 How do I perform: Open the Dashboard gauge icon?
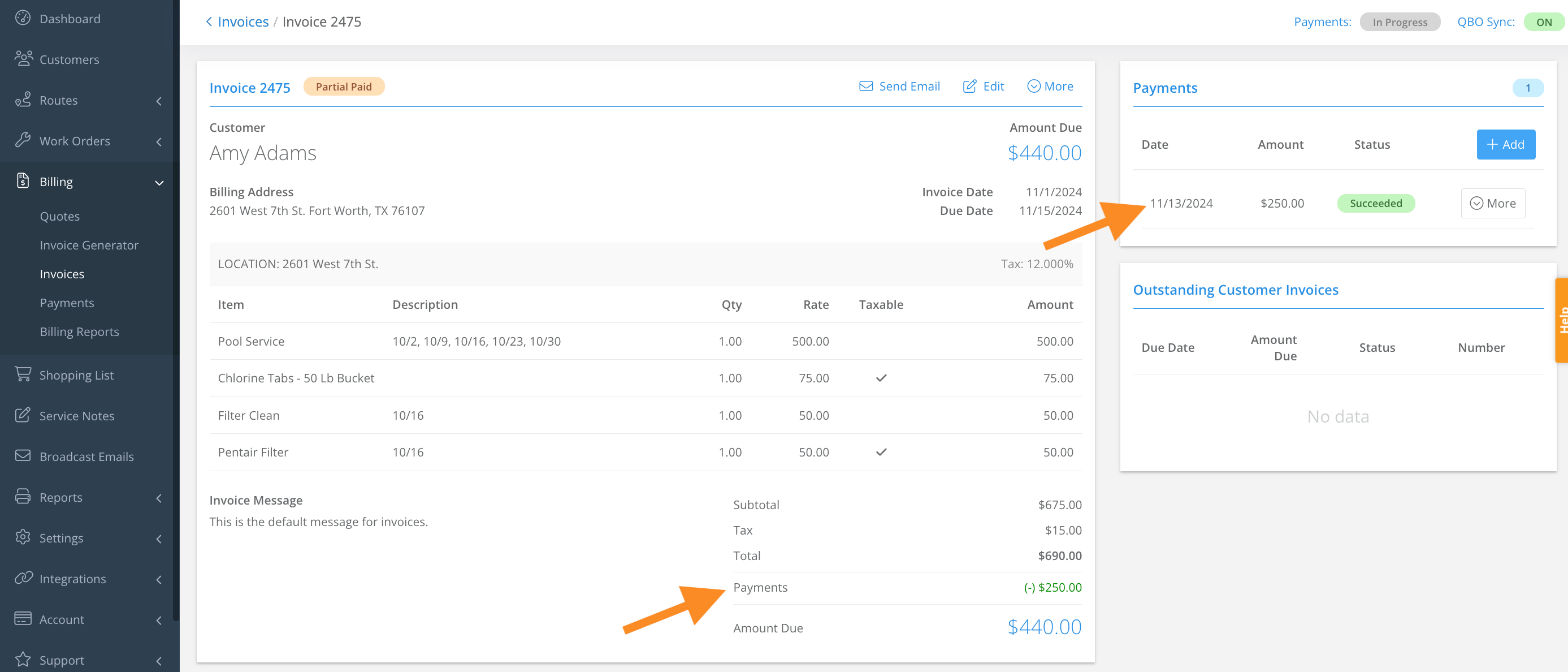pos(23,18)
